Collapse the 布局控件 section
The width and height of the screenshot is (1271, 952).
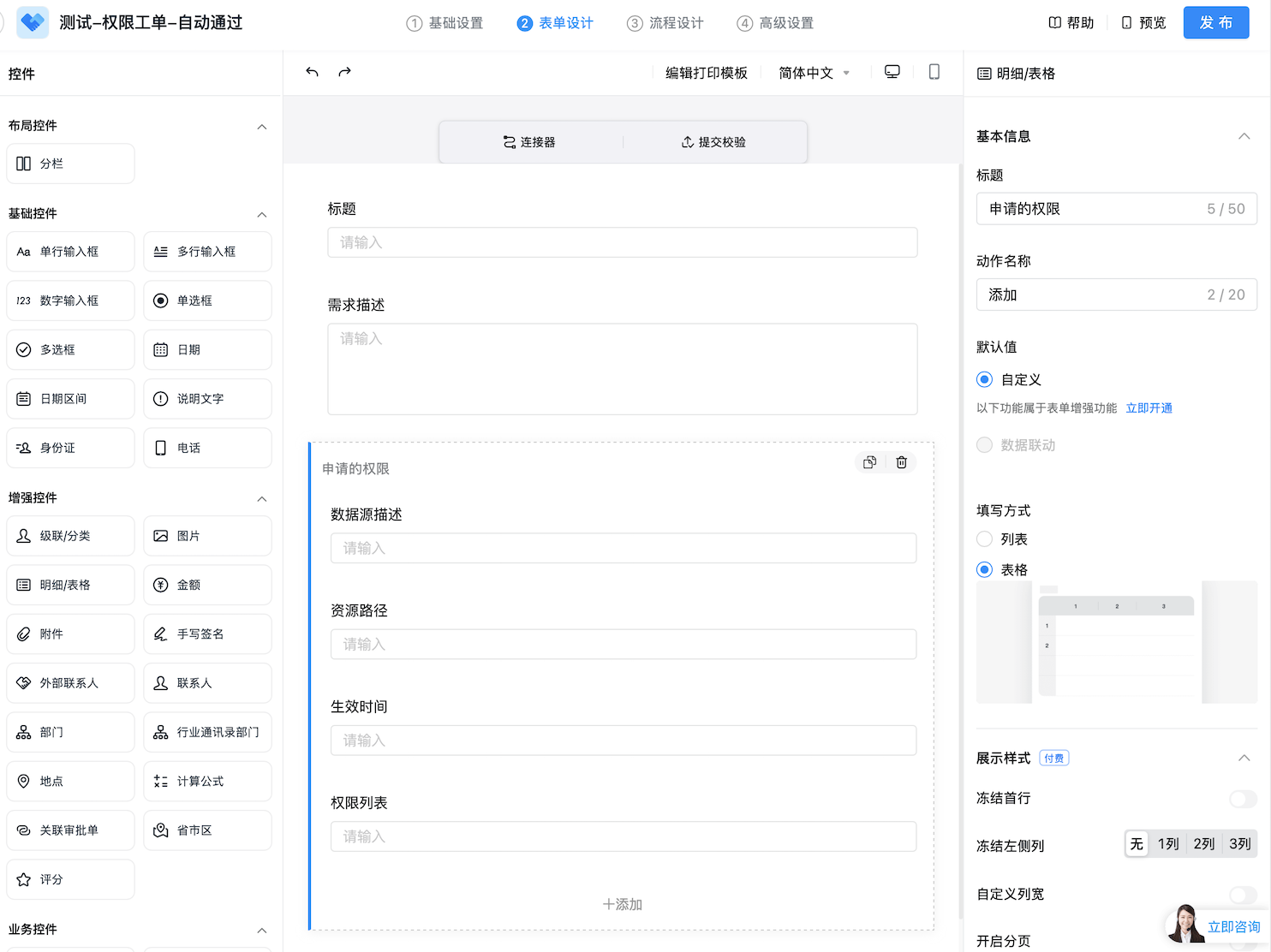(262, 127)
